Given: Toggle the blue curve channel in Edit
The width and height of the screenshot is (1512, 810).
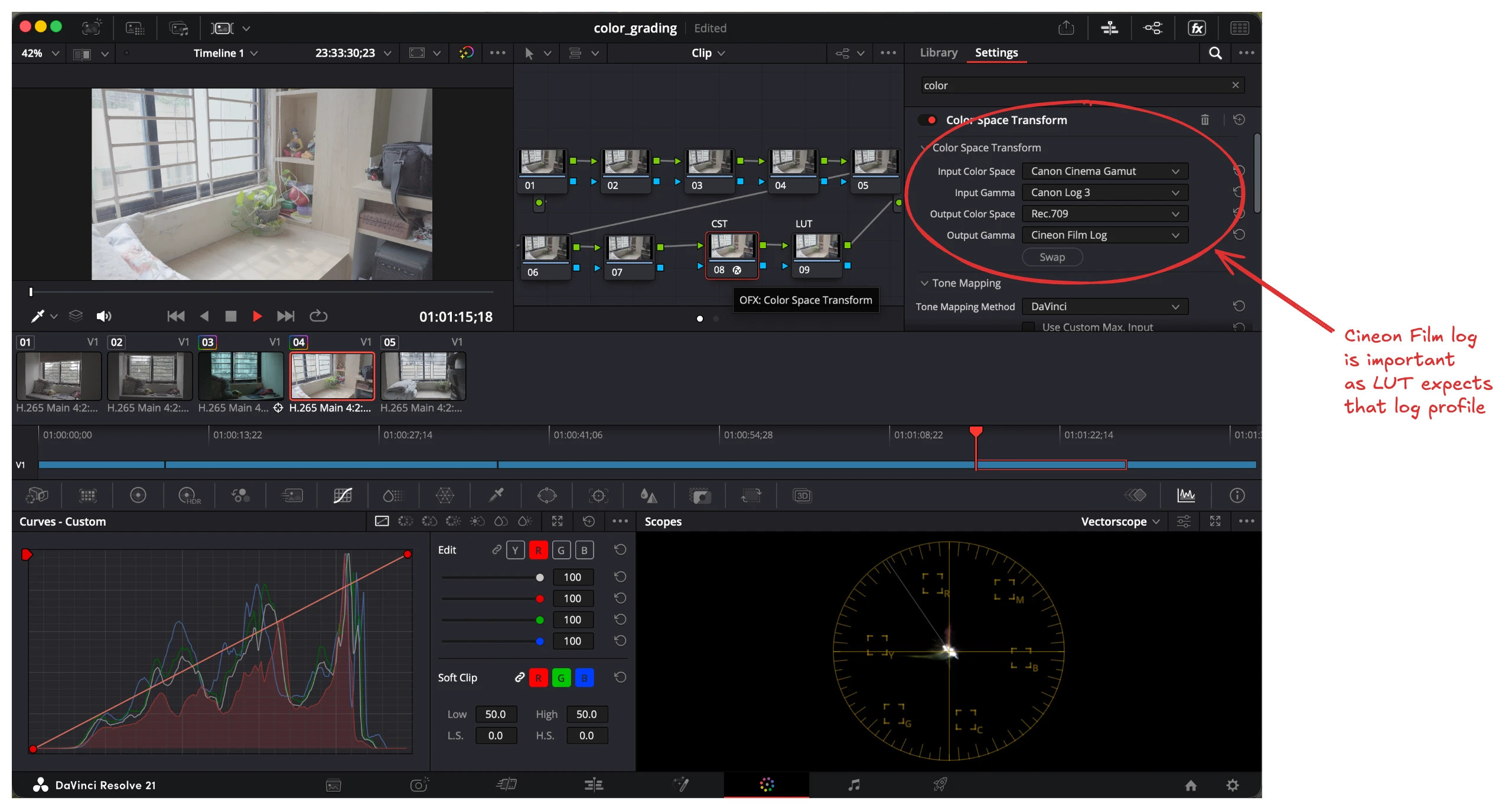Looking at the screenshot, I should pos(584,550).
